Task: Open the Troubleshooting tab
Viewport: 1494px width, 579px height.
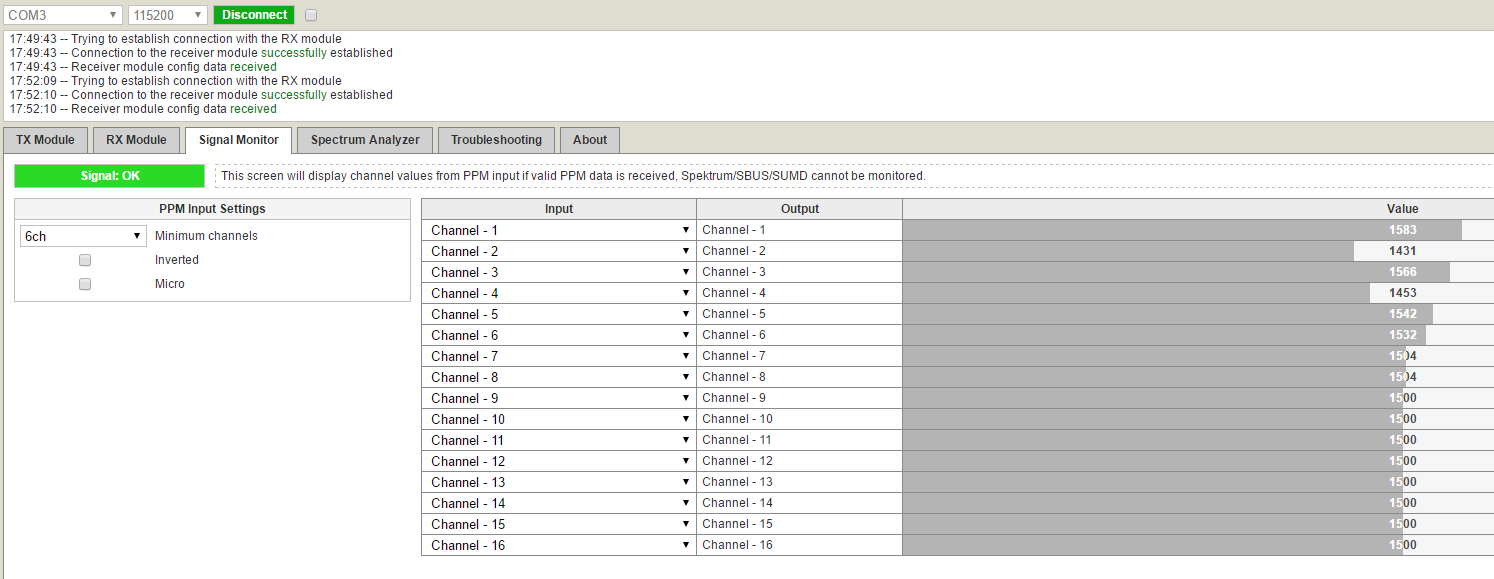Action: coord(496,140)
